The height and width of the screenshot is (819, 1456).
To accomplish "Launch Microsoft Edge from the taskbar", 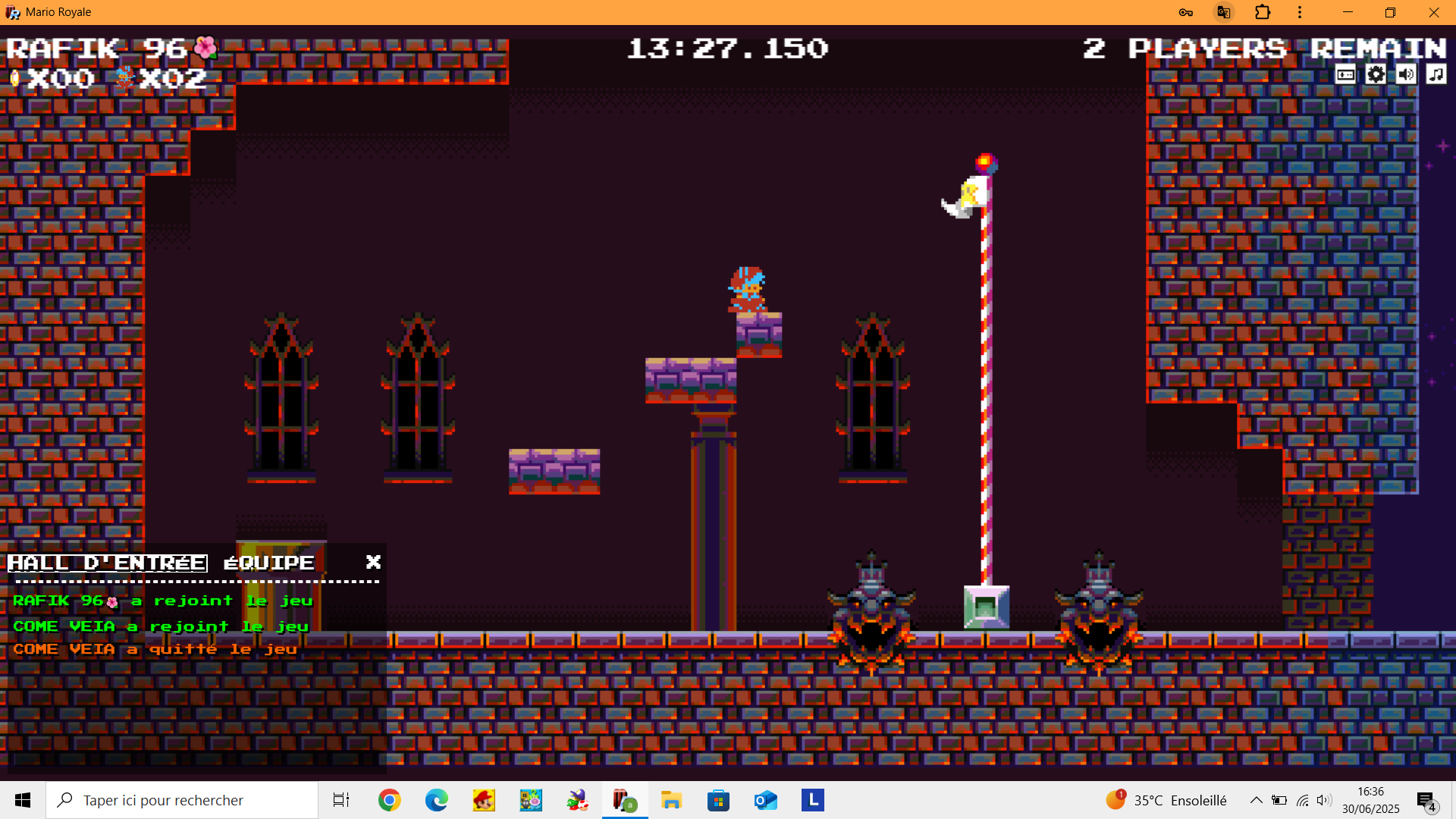I will point(437,800).
